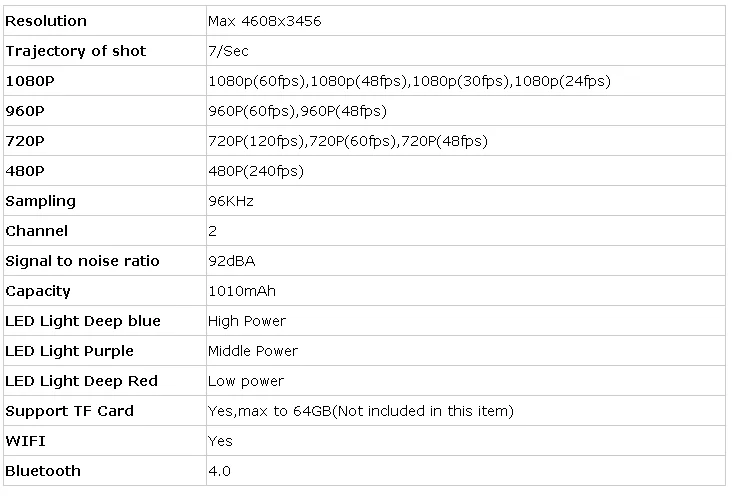Select the 480P(240fps) value
Viewport: 737px width, 499px height.
256,171
